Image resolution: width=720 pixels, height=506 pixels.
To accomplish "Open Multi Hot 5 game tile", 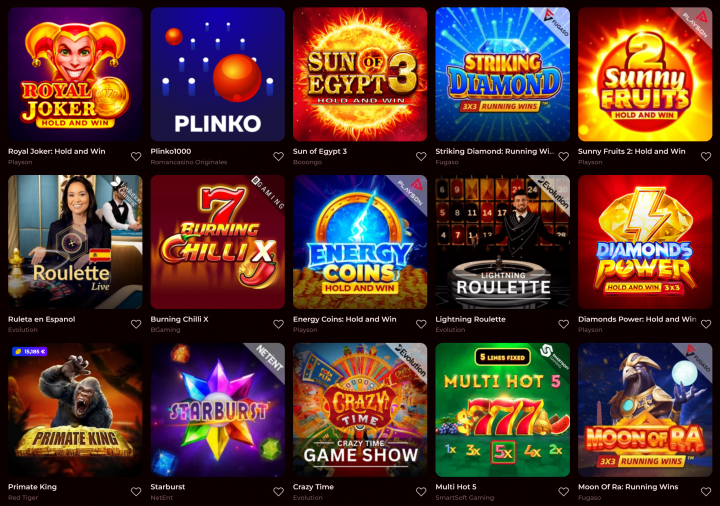I will pos(502,410).
